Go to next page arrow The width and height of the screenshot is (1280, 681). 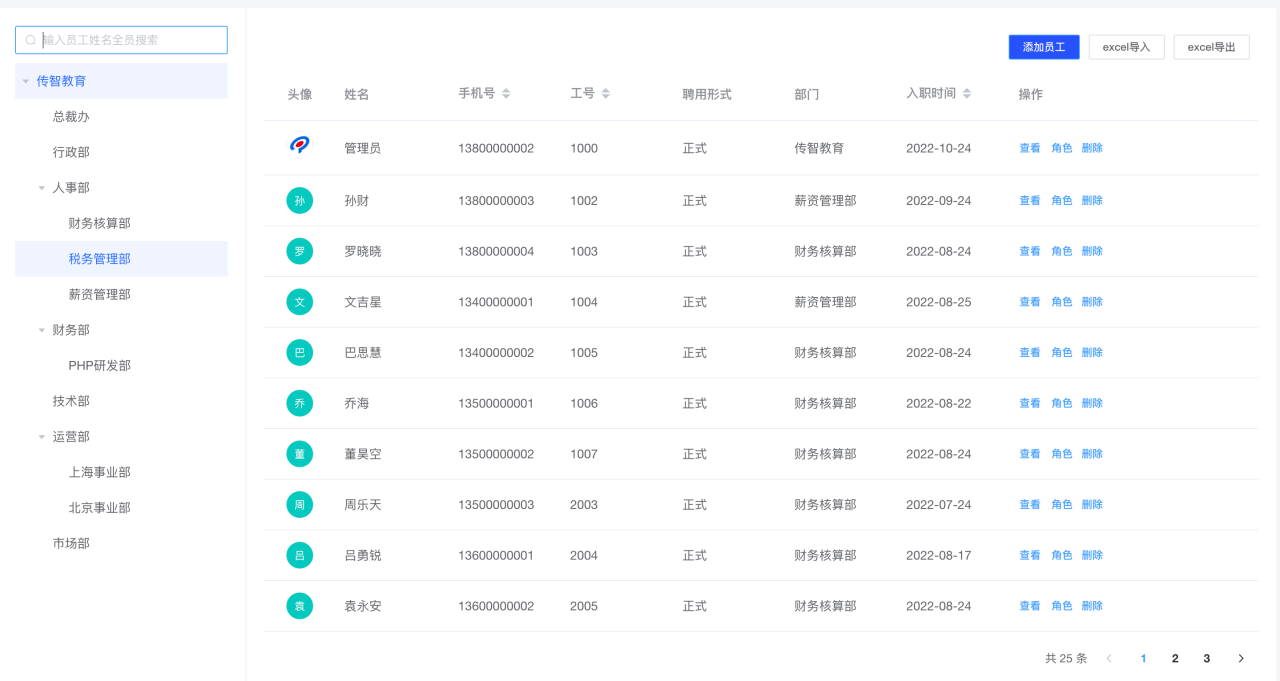[x=1241, y=658]
